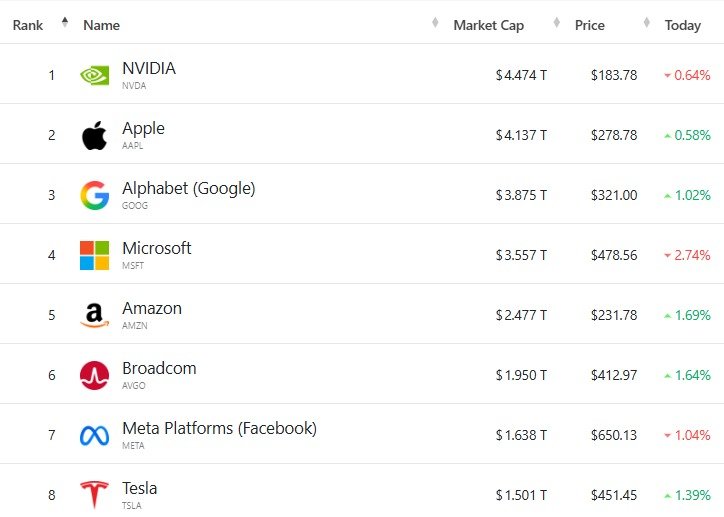Screen dimensions: 724x517
Task: Click Amazon's 1.69% daily change
Action: (x=691, y=316)
